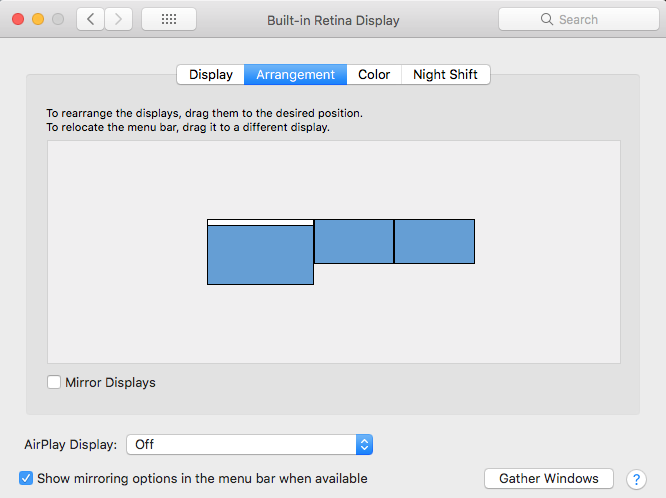This screenshot has height=498, width=666.
Task: Open the AirPlay Display dropdown
Action: pos(249,444)
